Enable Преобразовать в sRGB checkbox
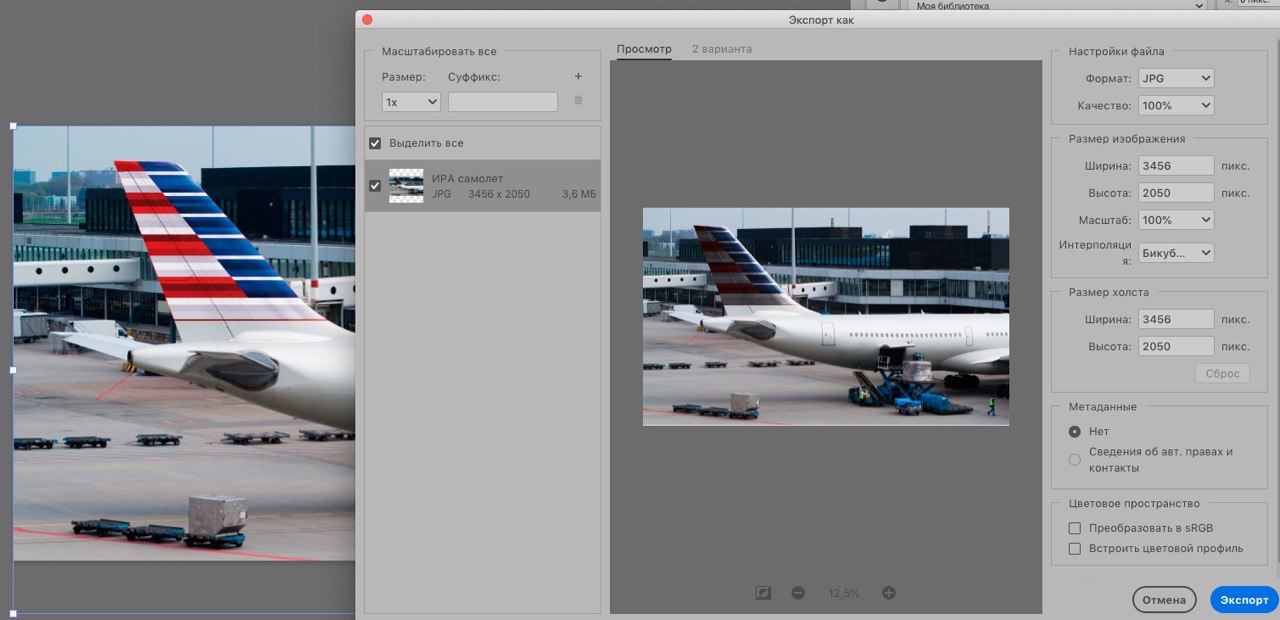 [x=1075, y=528]
